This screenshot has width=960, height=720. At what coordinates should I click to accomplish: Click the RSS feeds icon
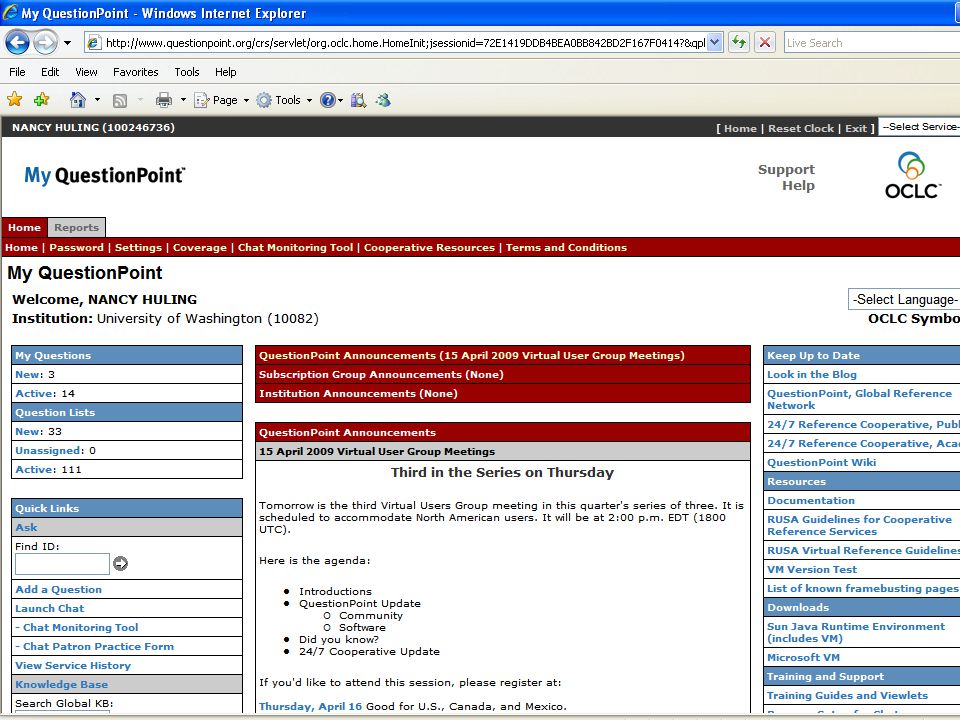pyautogui.click(x=120, y=100)
